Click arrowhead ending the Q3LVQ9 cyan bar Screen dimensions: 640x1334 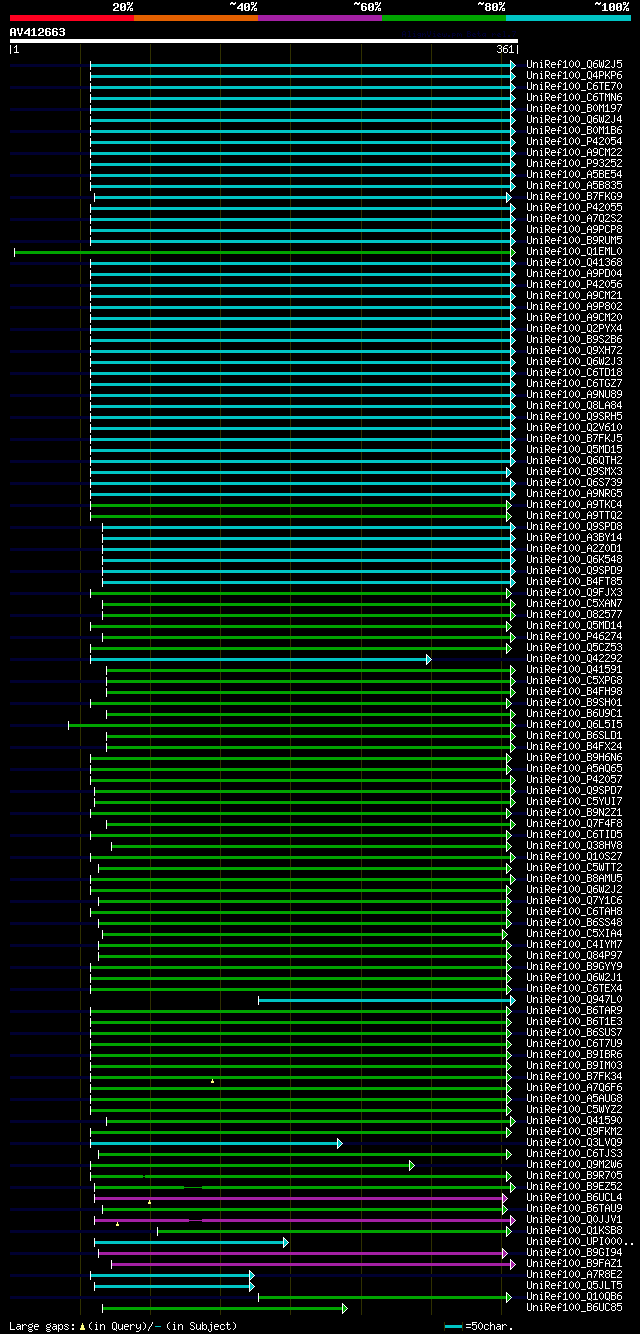pyautogui.click(x=340, y=1143)
